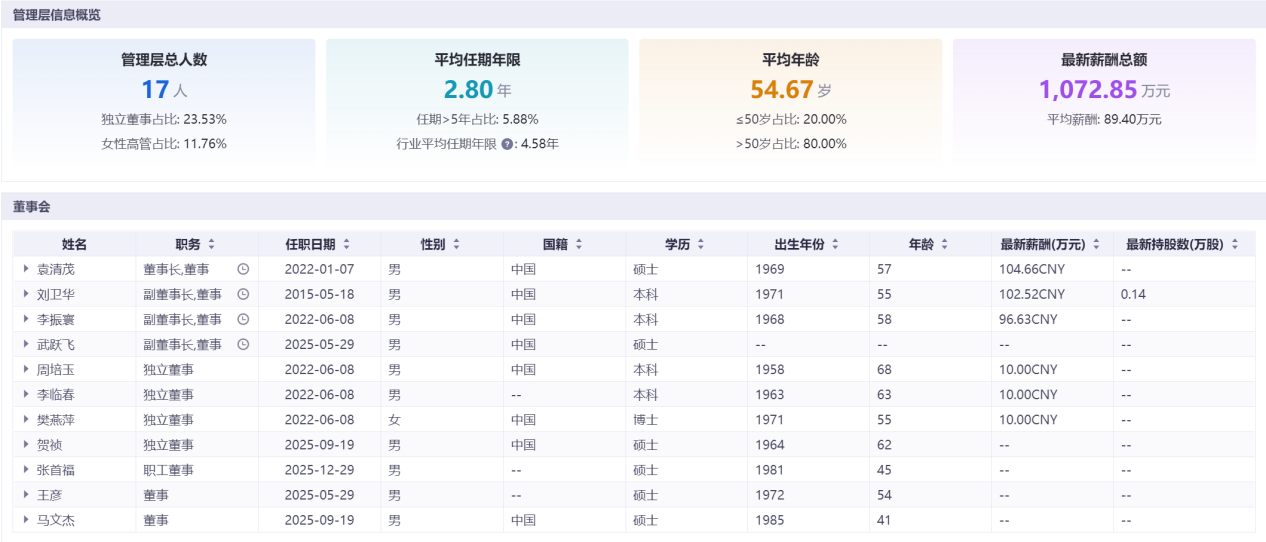
Task: Expand the row for 袁清茂
Action: [x=27, y=269]
